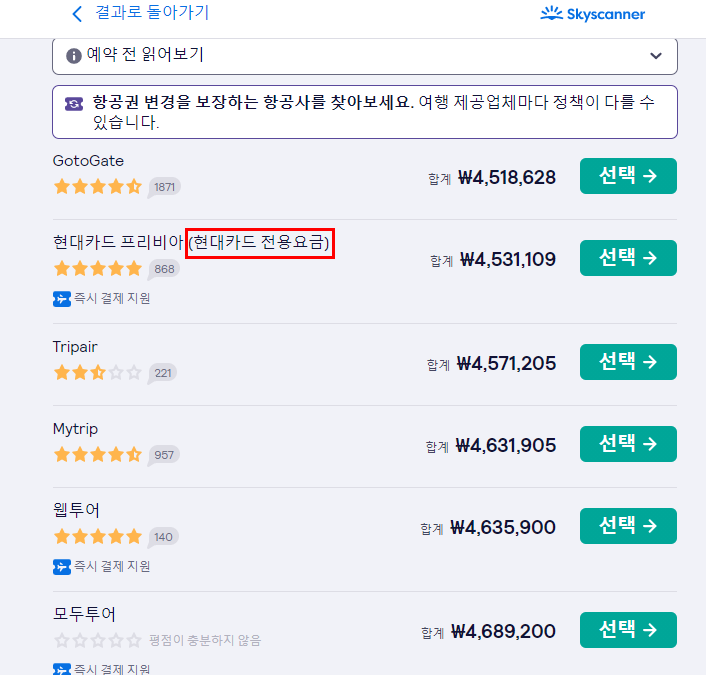Click instant payment icon under 웹투어
Screen dimensions: 706x675
click(62, 566)
